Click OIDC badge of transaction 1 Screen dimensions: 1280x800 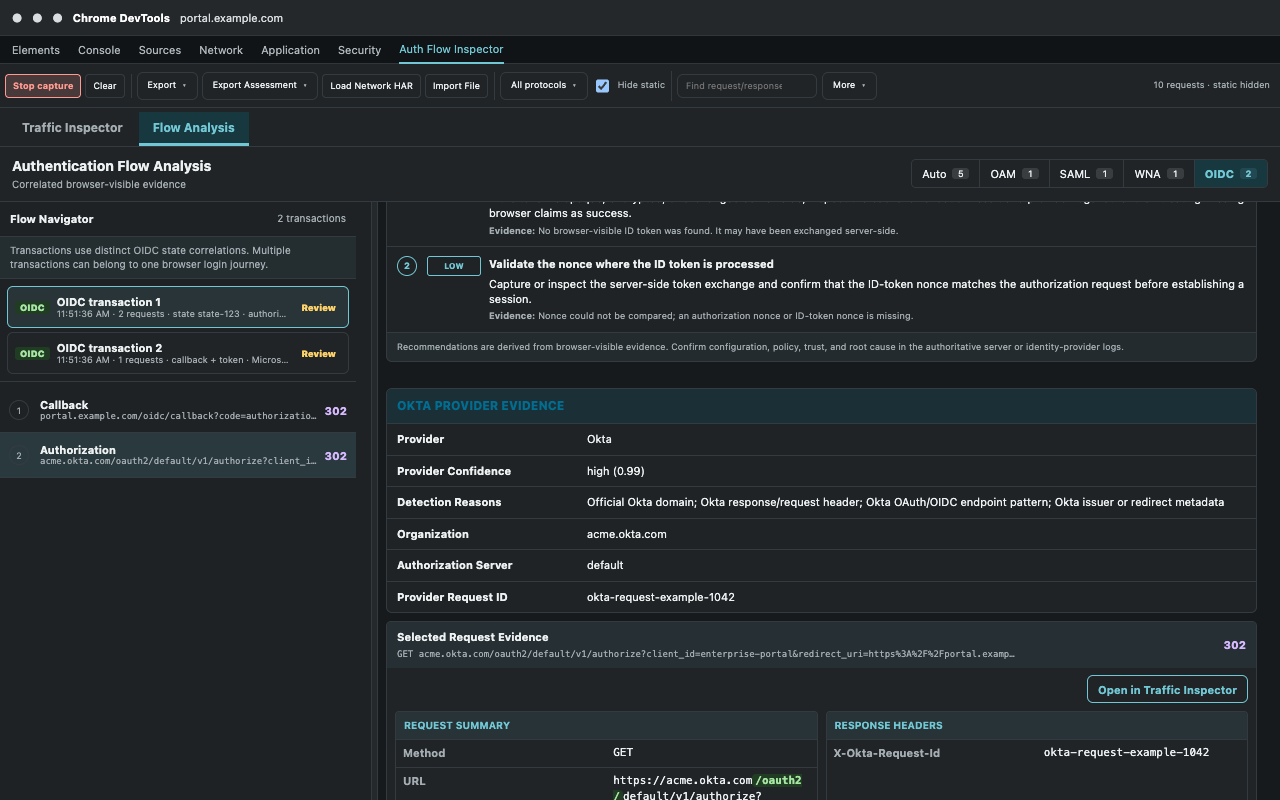coord(32,308)
